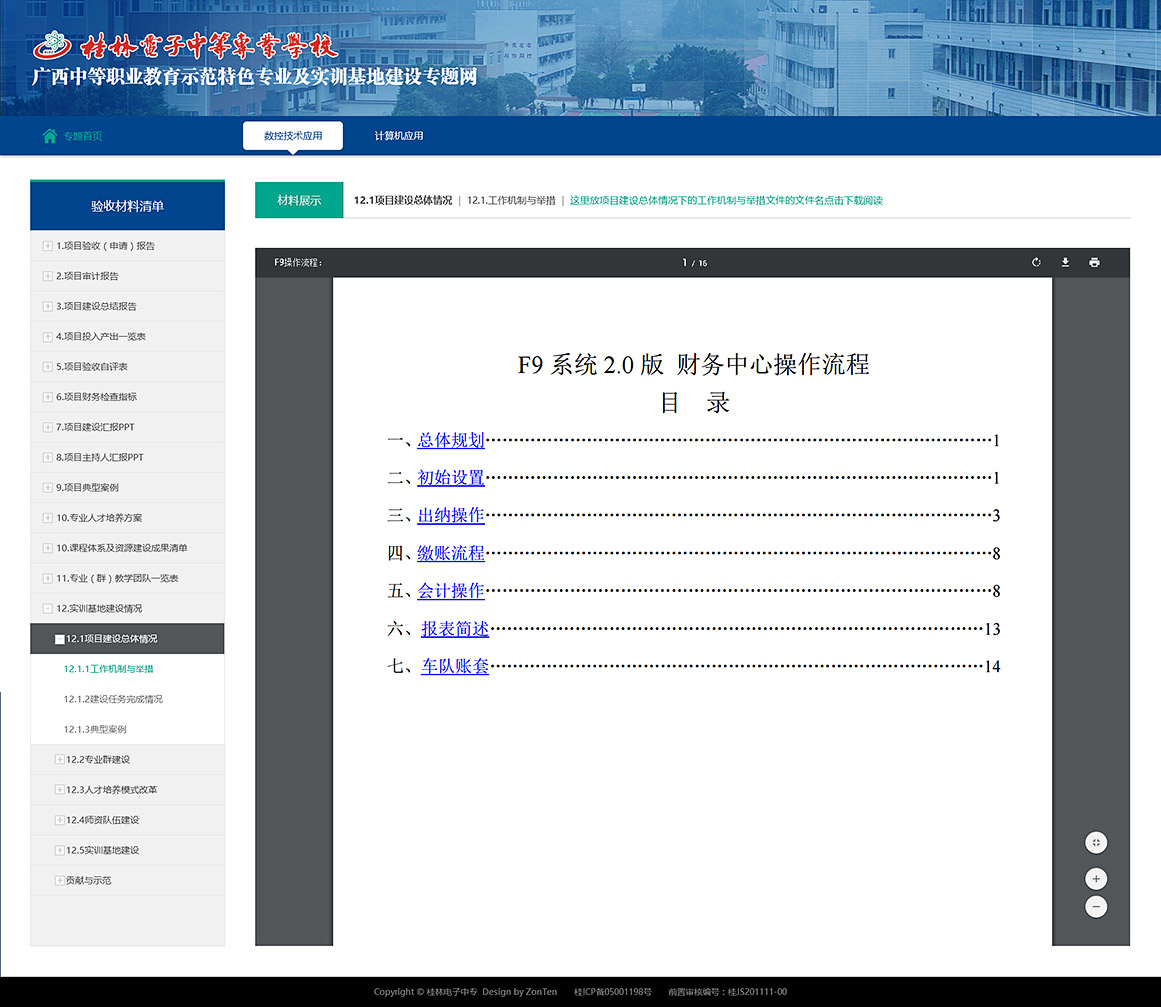The image size is (1161, 1007).
Task: Expand the 10.专业人才培养方案 node
Action: [x=47, y=518]
